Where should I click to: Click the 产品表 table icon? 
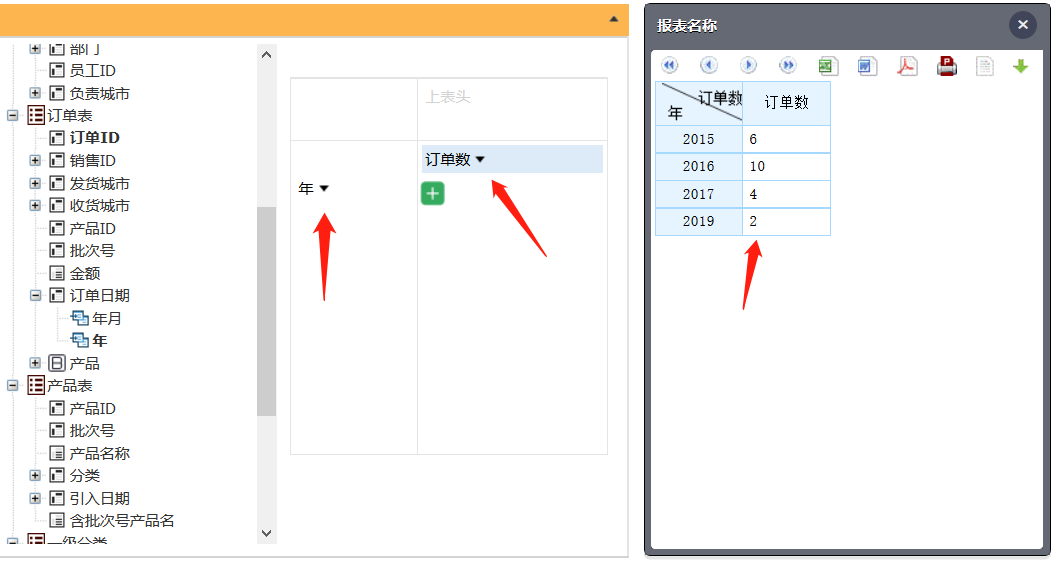tap(36, 386)
